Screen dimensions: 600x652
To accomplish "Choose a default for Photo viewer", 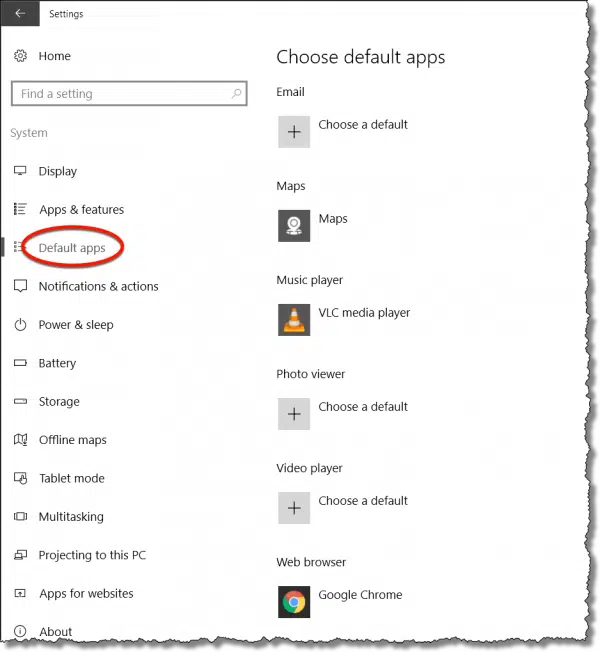I will pos(363,406).
